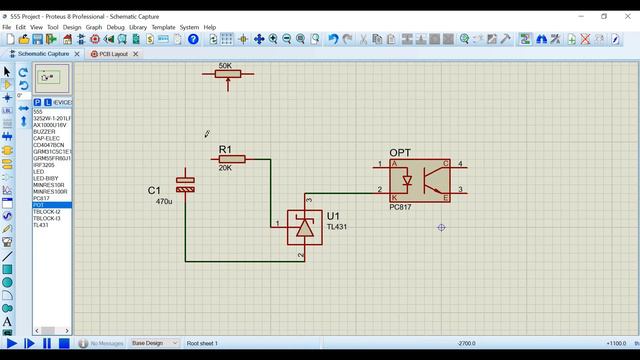Close the PCB Layout tab
Image resolution: width=640 pixels, height=360 pixels.
136,54
